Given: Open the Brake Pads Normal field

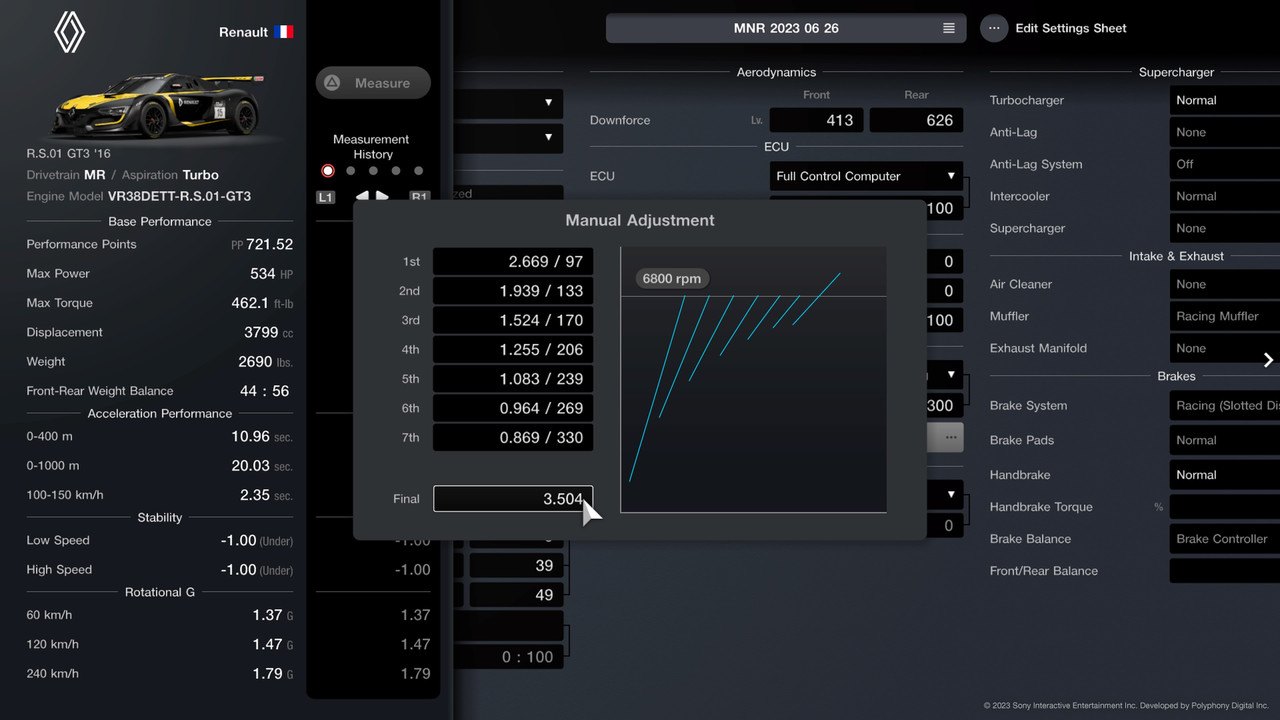Looking at the screenshot, I should (x=1225, y=440).
